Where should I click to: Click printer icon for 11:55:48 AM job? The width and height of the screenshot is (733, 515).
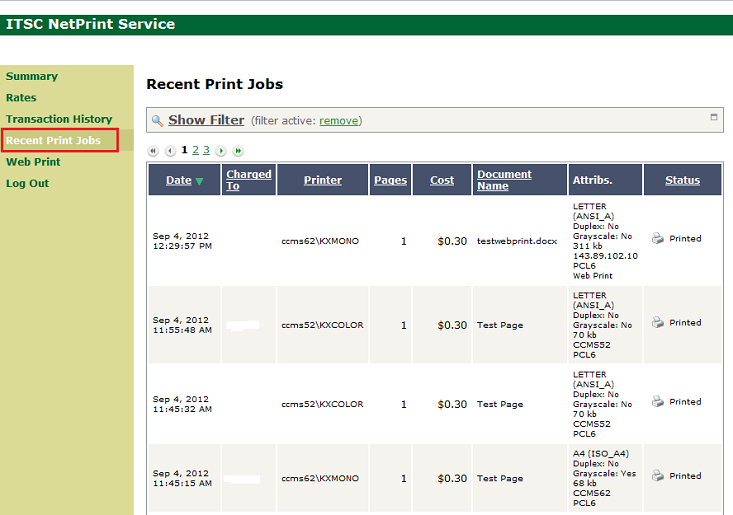658,323
